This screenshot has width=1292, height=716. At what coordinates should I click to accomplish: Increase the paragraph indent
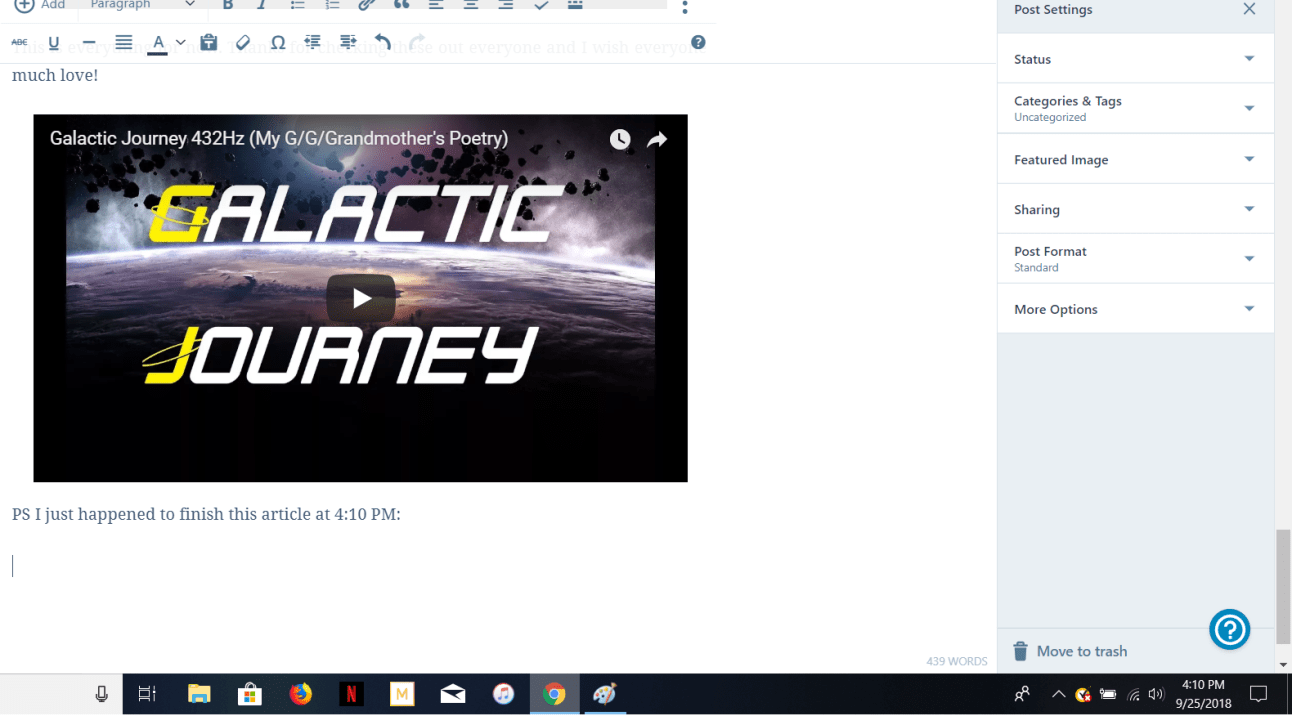(348, 43)
